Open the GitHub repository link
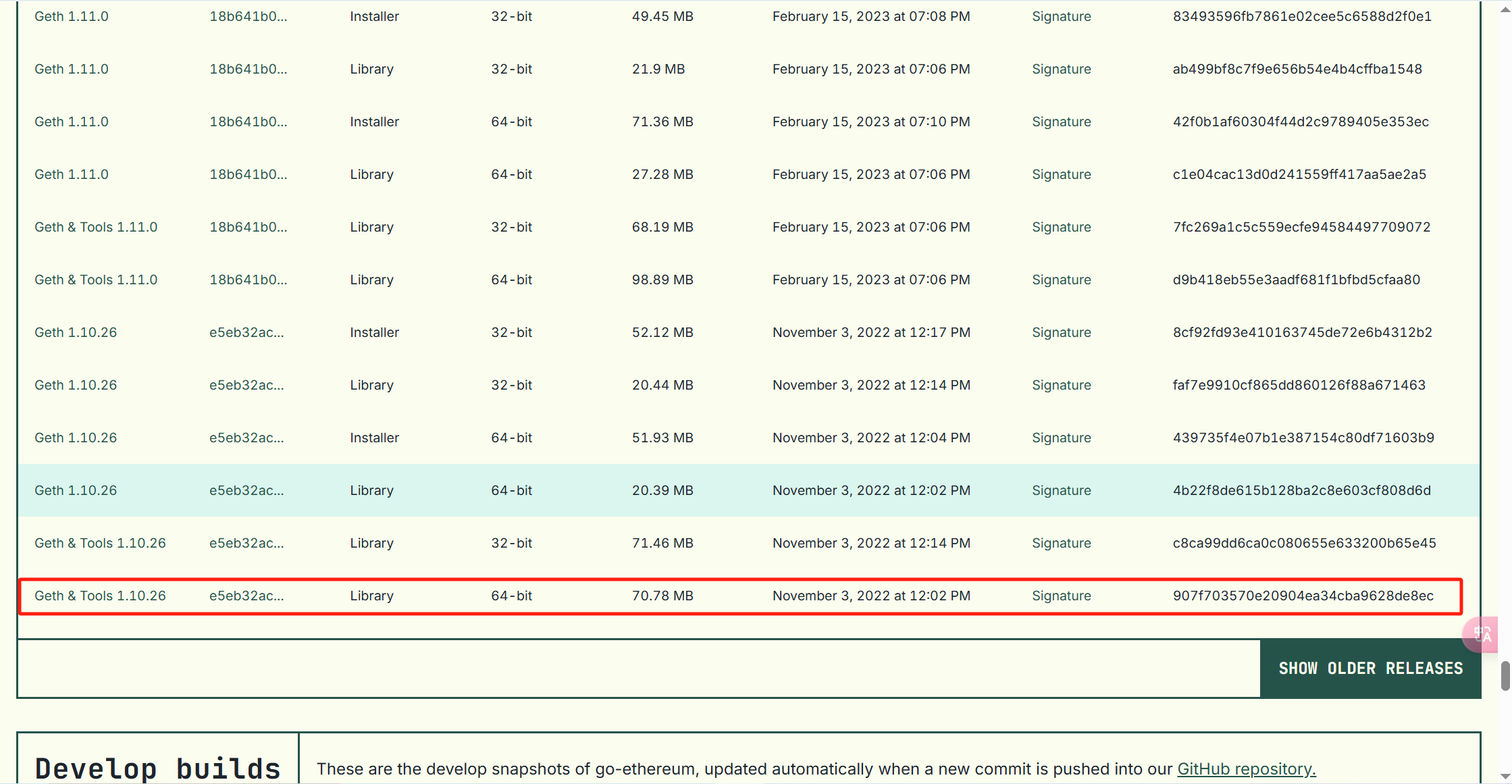 [x=1246, y=769]
